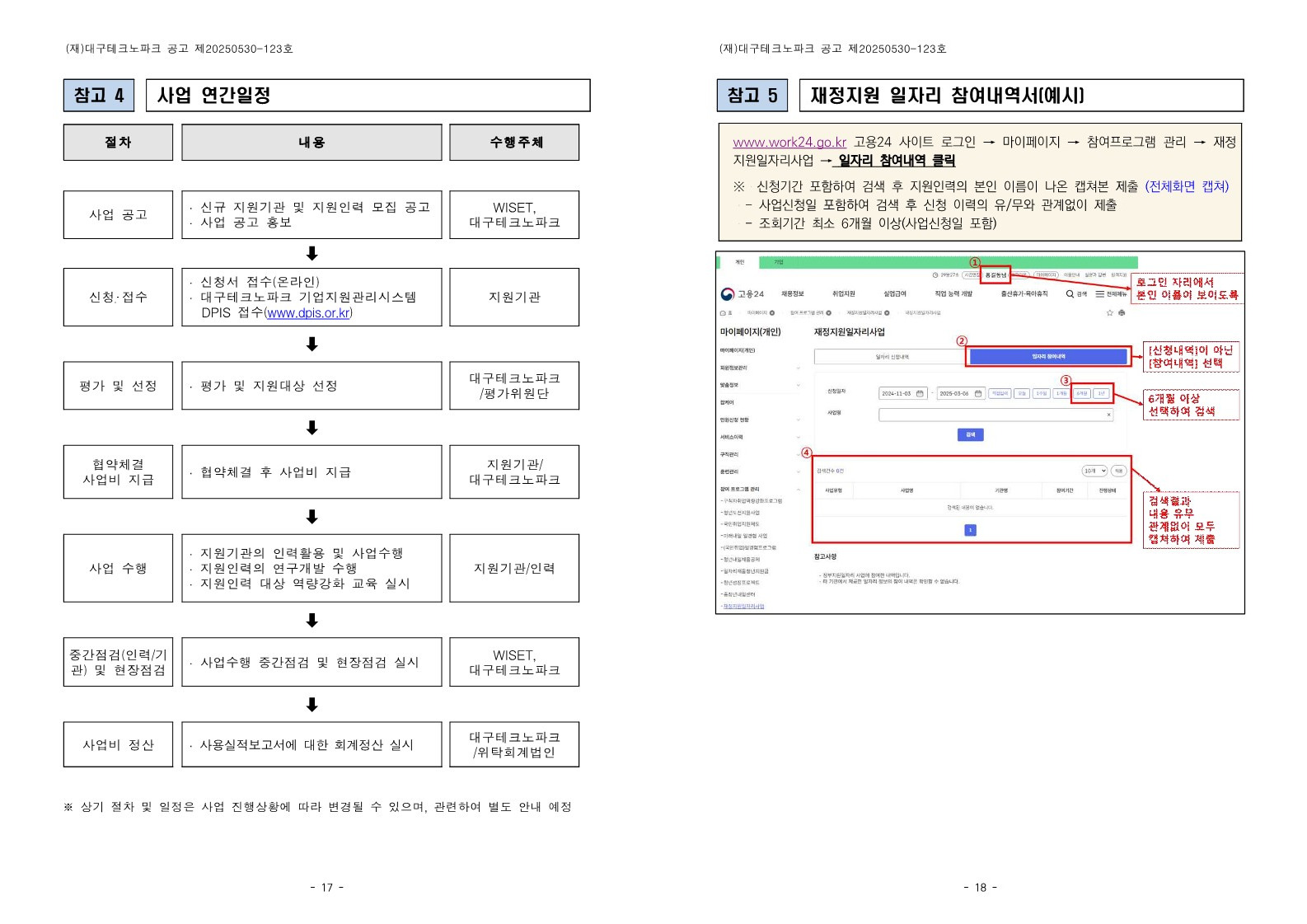Clear the 사업명 field with X icon
Screen dimensions: 1307x924
pos(1108,415)
